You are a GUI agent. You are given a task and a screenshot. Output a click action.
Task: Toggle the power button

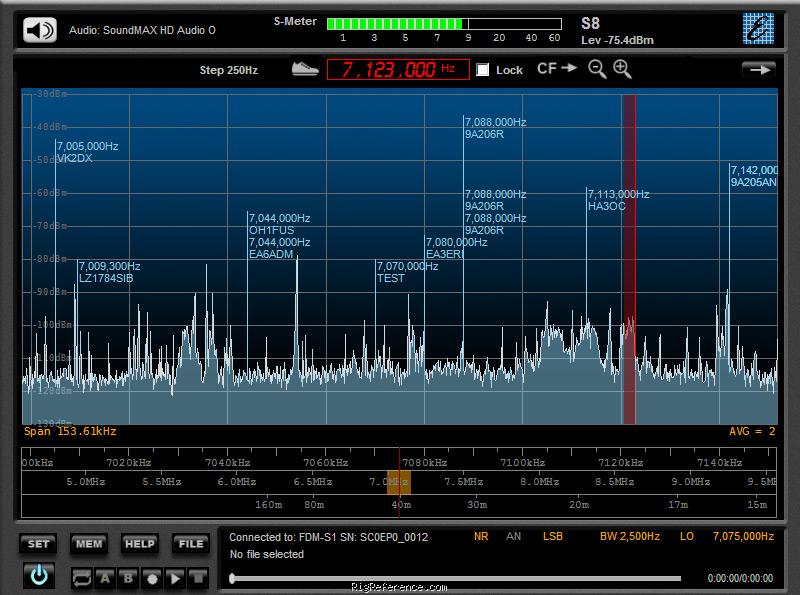(39, 575)
